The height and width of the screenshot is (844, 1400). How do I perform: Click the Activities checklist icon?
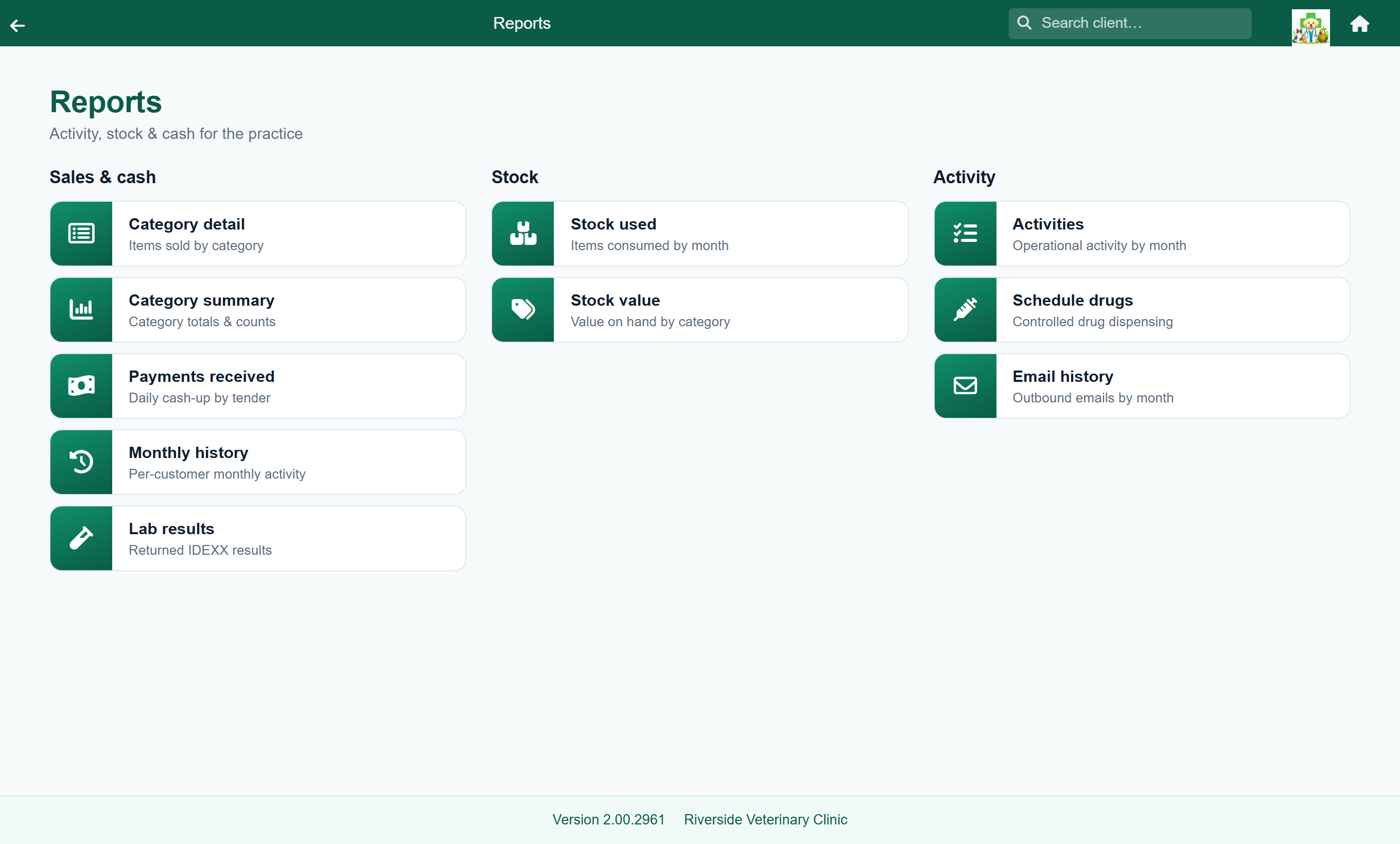click(x=965, y=234)
